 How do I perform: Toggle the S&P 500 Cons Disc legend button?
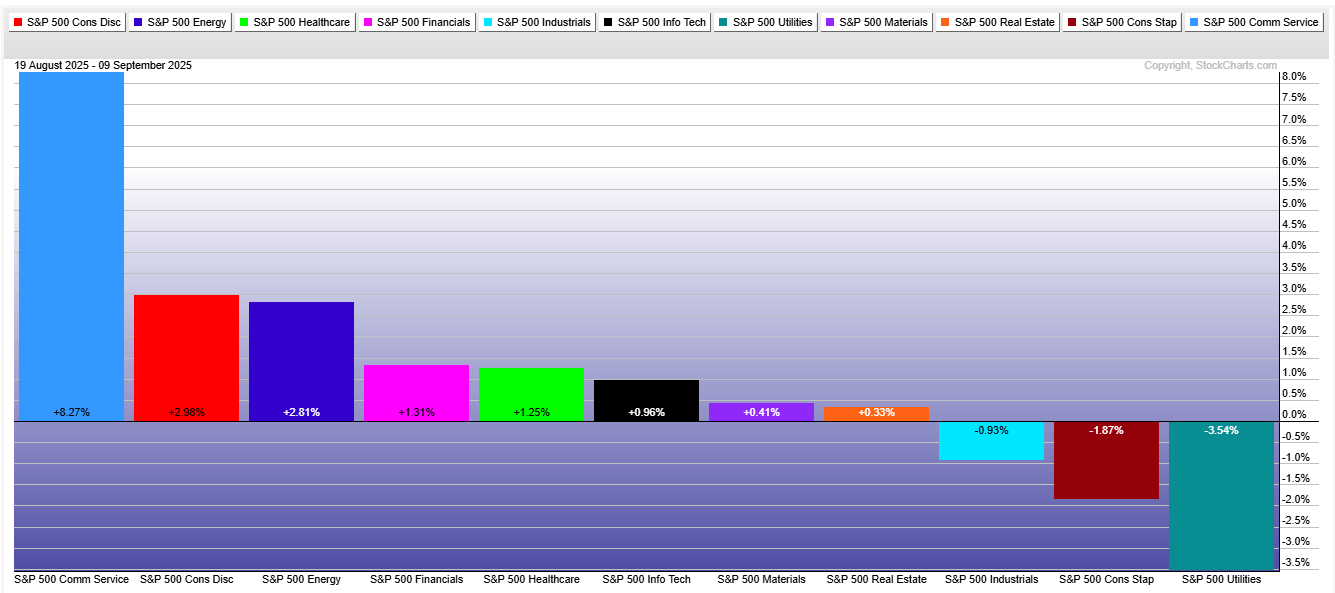coord(66,22)
